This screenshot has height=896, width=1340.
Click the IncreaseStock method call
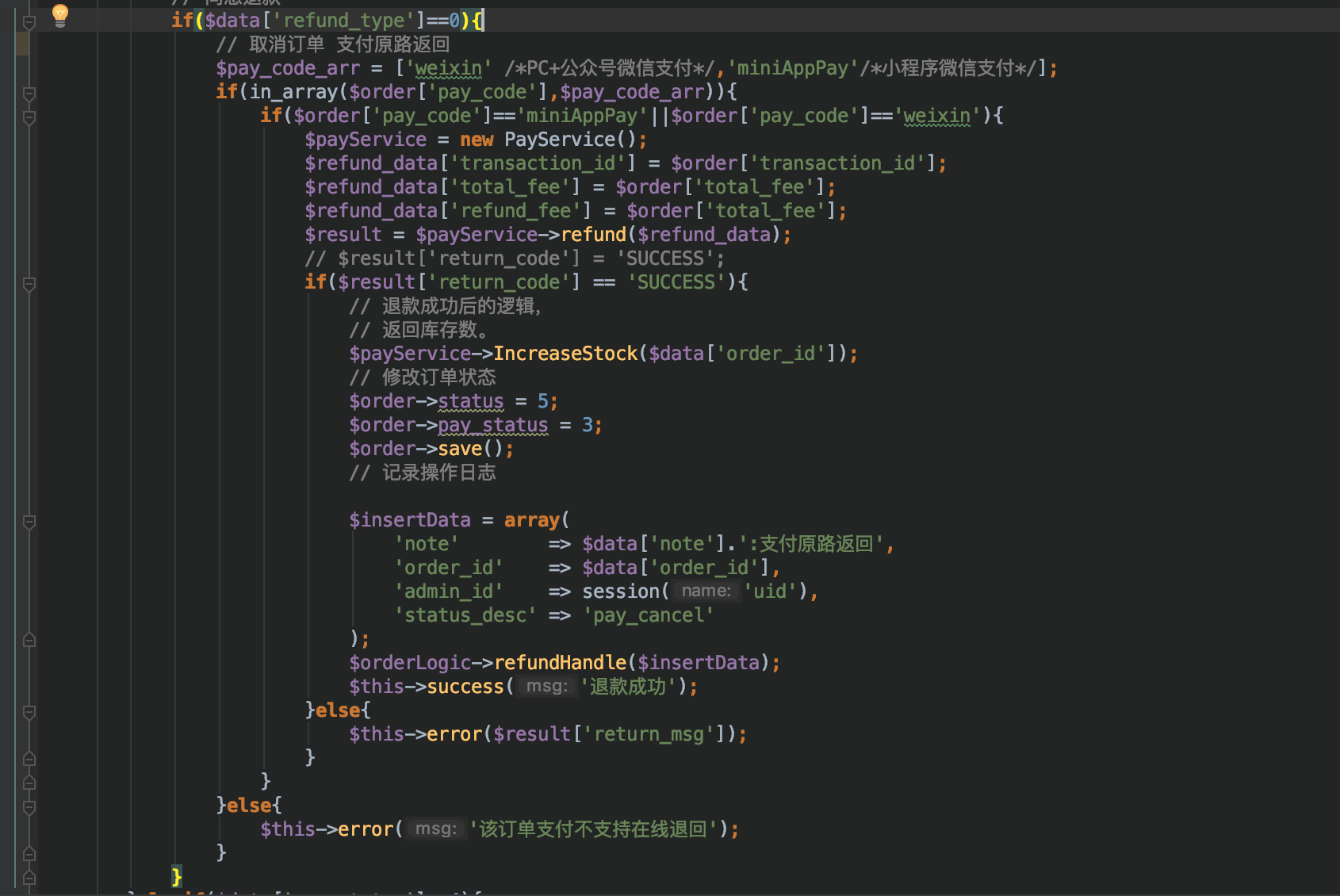click(x=565, y=354)
